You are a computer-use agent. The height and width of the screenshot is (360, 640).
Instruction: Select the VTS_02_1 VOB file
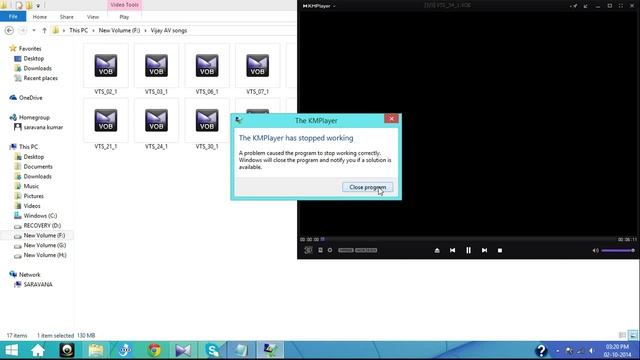click(106, 69)
